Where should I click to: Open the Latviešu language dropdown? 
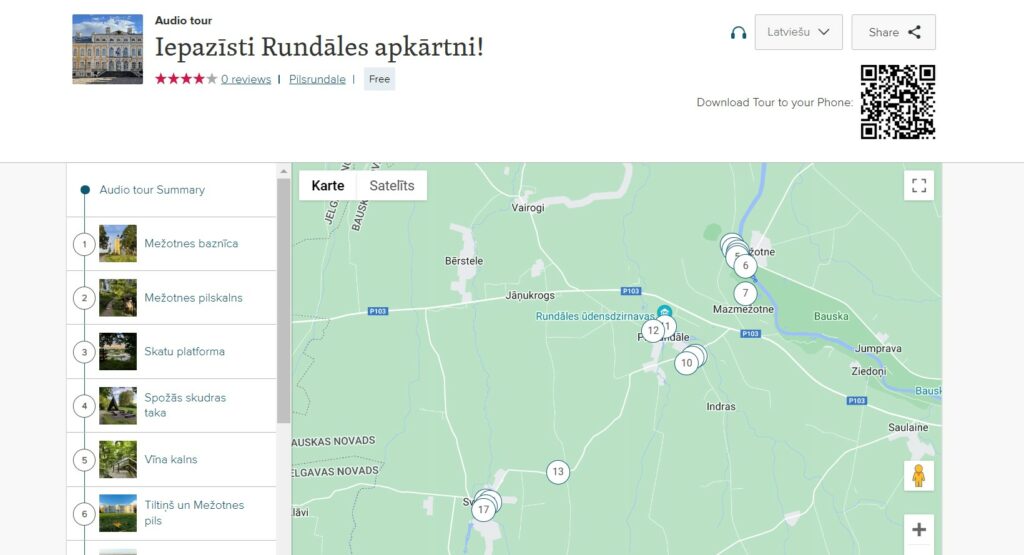coord(798,32)
